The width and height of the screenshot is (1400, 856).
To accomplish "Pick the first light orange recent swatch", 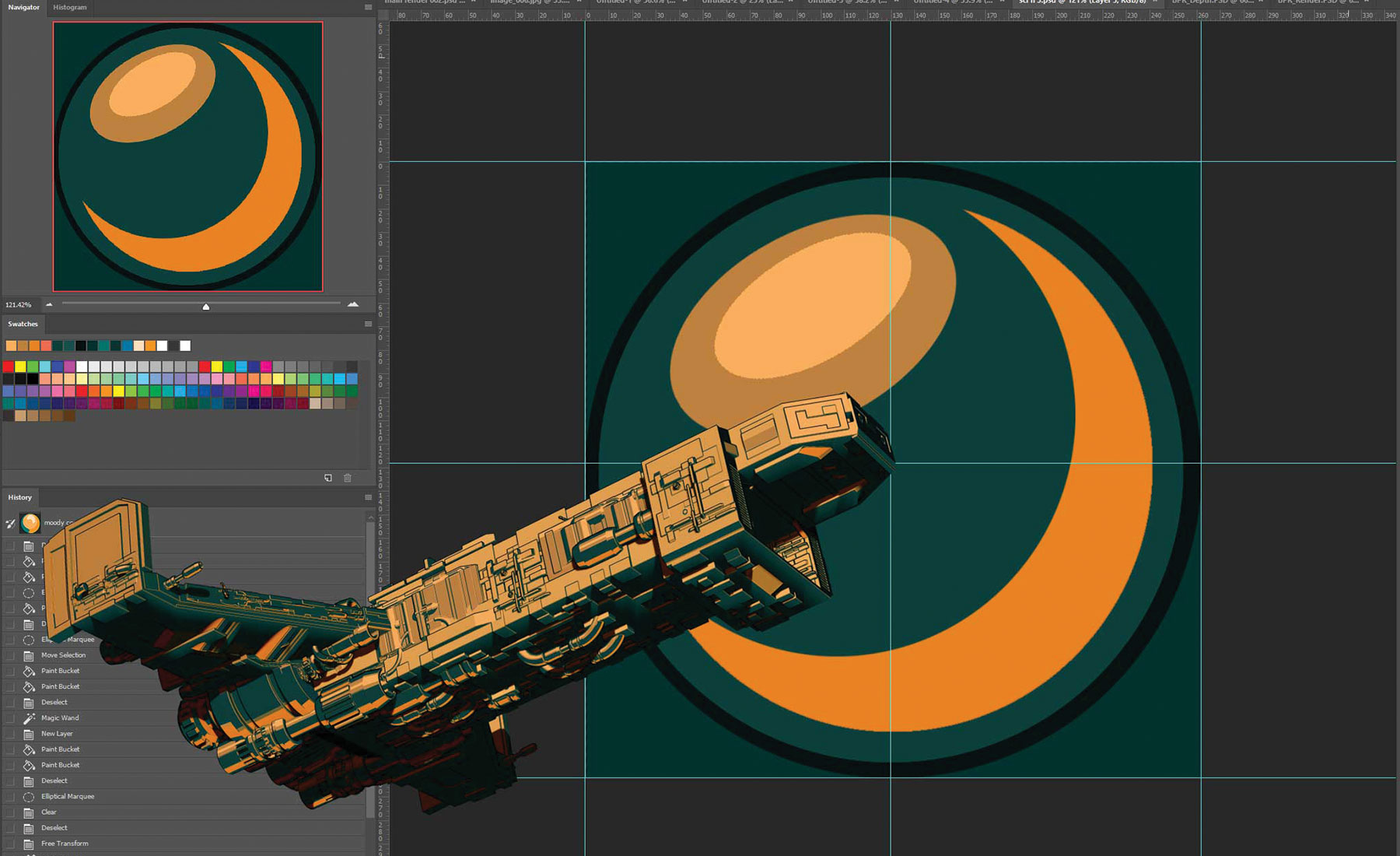I will pyautogui.click(x=11, y=346).
